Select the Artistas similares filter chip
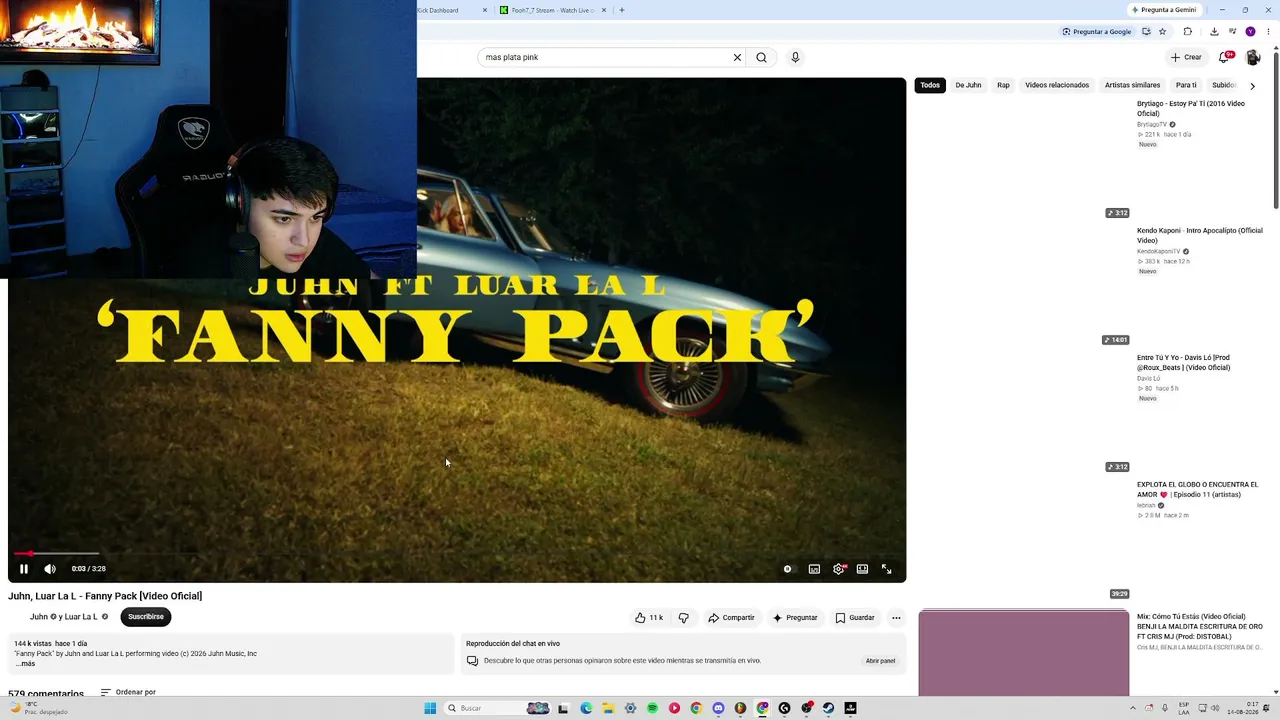Image resolution: width=1280 pixels, height=720 pixels. coord(1132,85)
